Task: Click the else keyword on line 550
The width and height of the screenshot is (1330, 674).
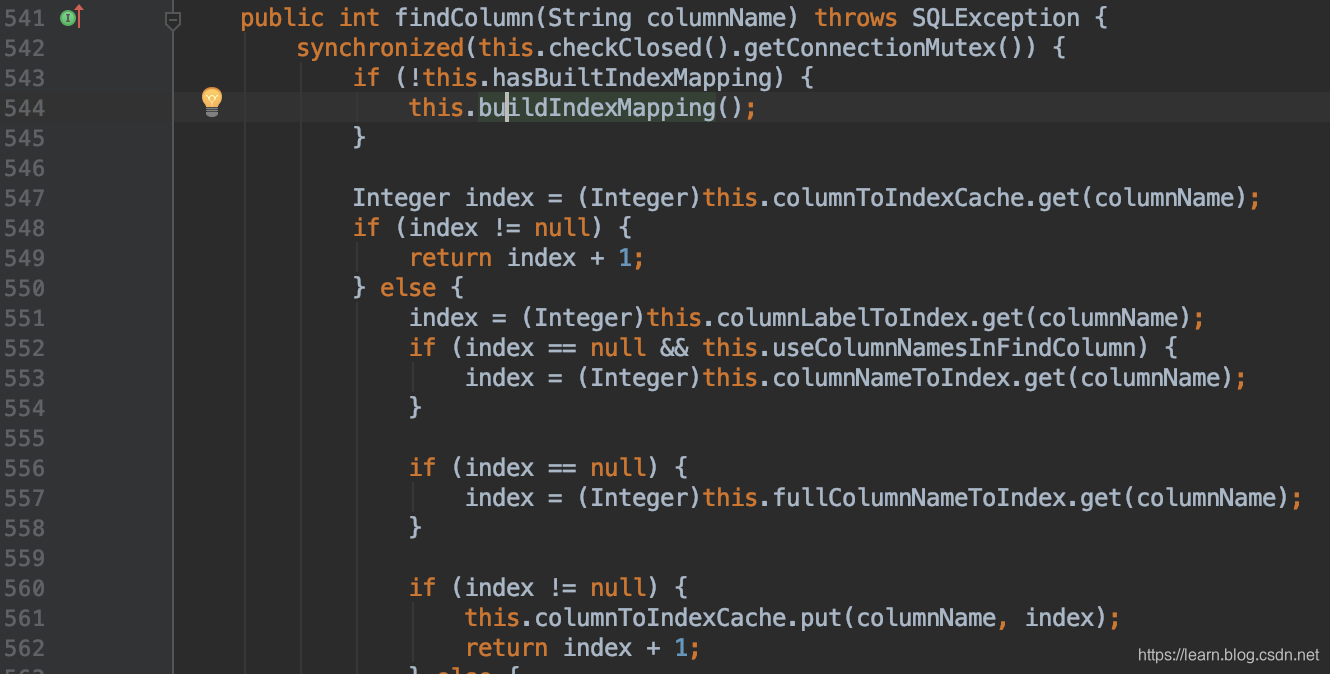Action: (408, 288)
